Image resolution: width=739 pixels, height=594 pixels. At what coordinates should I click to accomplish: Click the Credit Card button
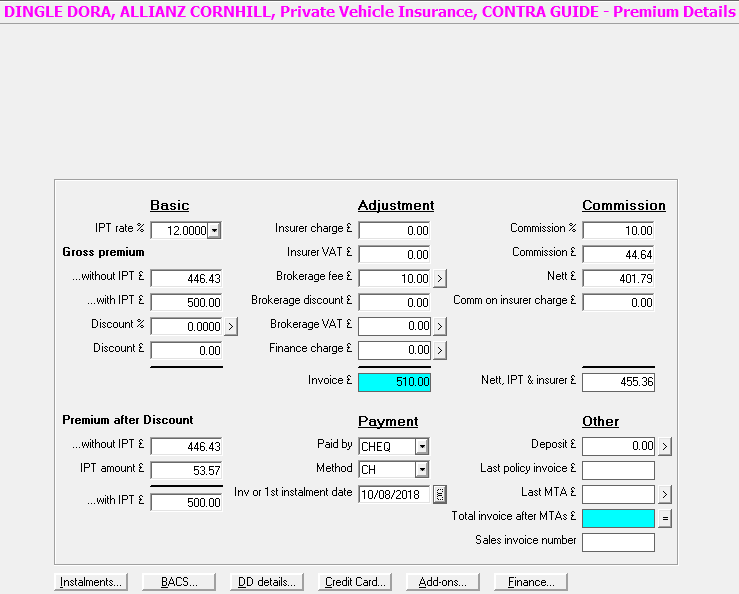(x=355, y=582)
